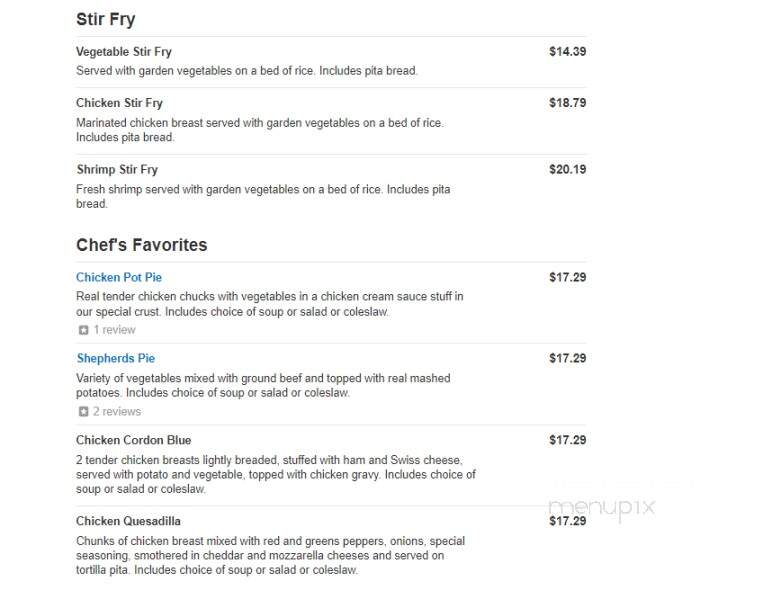
Task: Select the Shrimp Stir Fry item title
Action: [117, 170]
